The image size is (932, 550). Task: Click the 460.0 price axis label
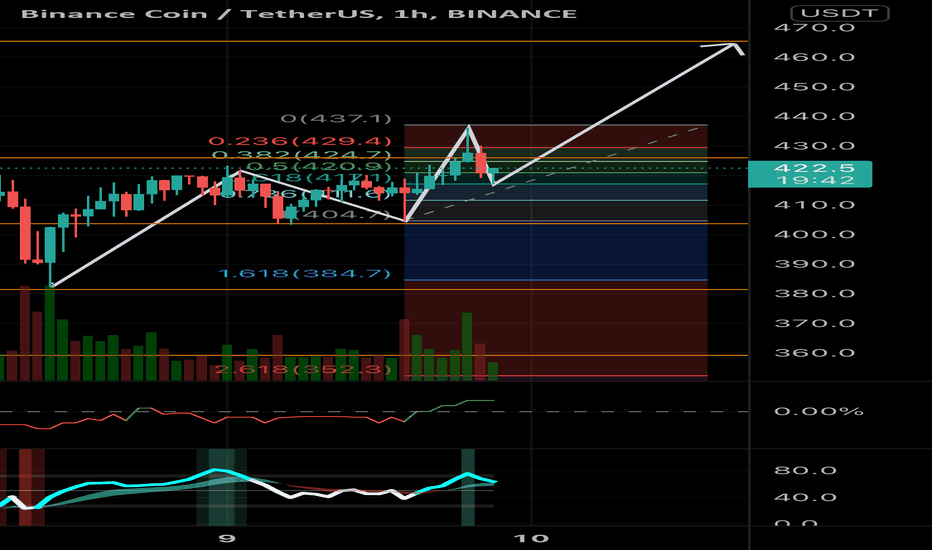pos(814,57)
